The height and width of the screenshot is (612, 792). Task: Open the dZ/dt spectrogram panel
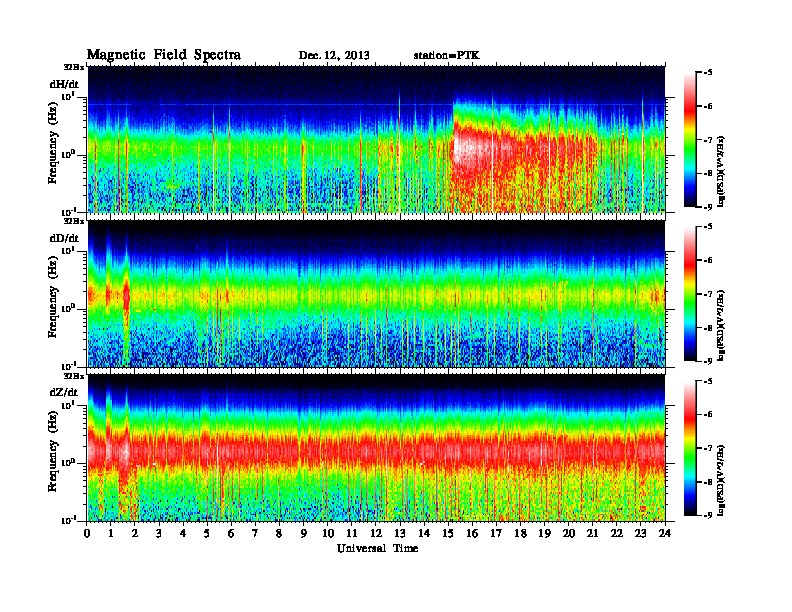click(x=376, y=448)
